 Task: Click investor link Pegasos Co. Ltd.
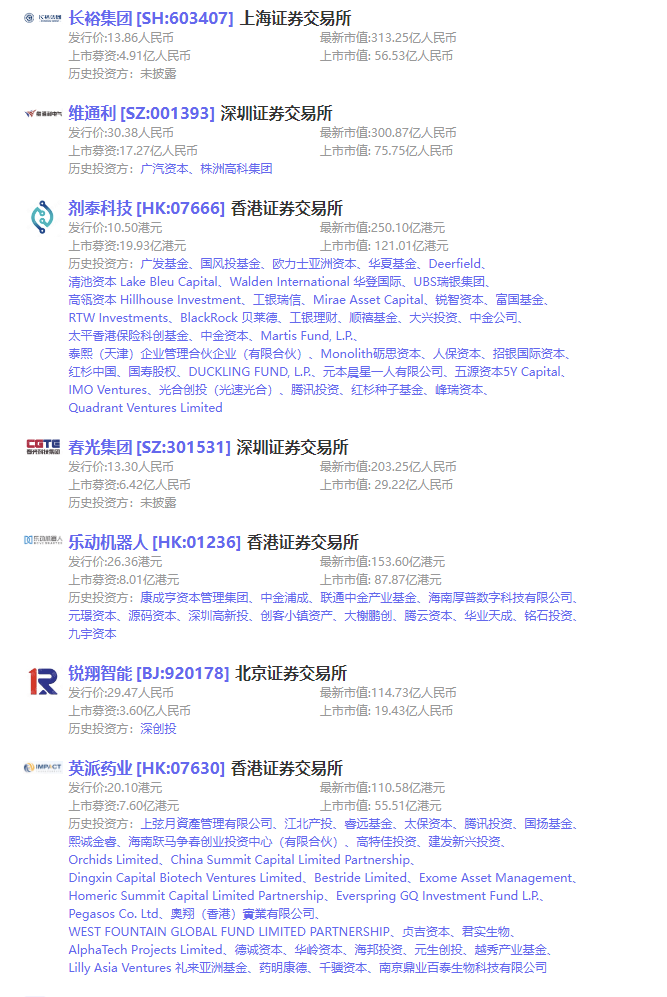[114, 914]
